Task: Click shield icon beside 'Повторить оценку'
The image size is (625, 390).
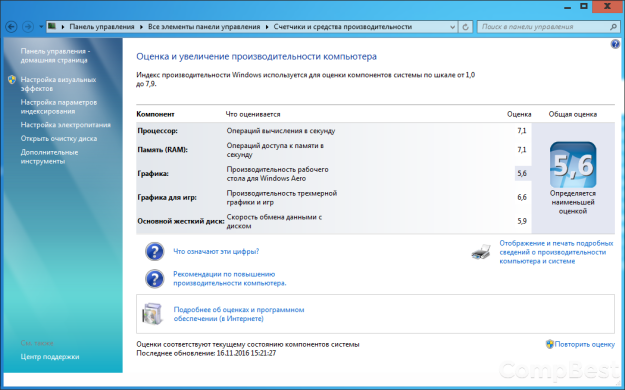Action: pyautogui.click(x=550, y=344)
